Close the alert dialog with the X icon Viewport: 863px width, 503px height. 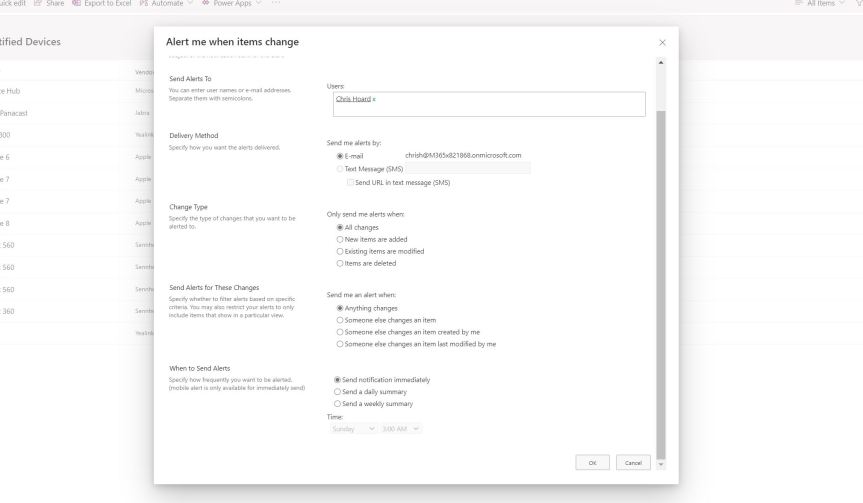[x=662, y=42]
